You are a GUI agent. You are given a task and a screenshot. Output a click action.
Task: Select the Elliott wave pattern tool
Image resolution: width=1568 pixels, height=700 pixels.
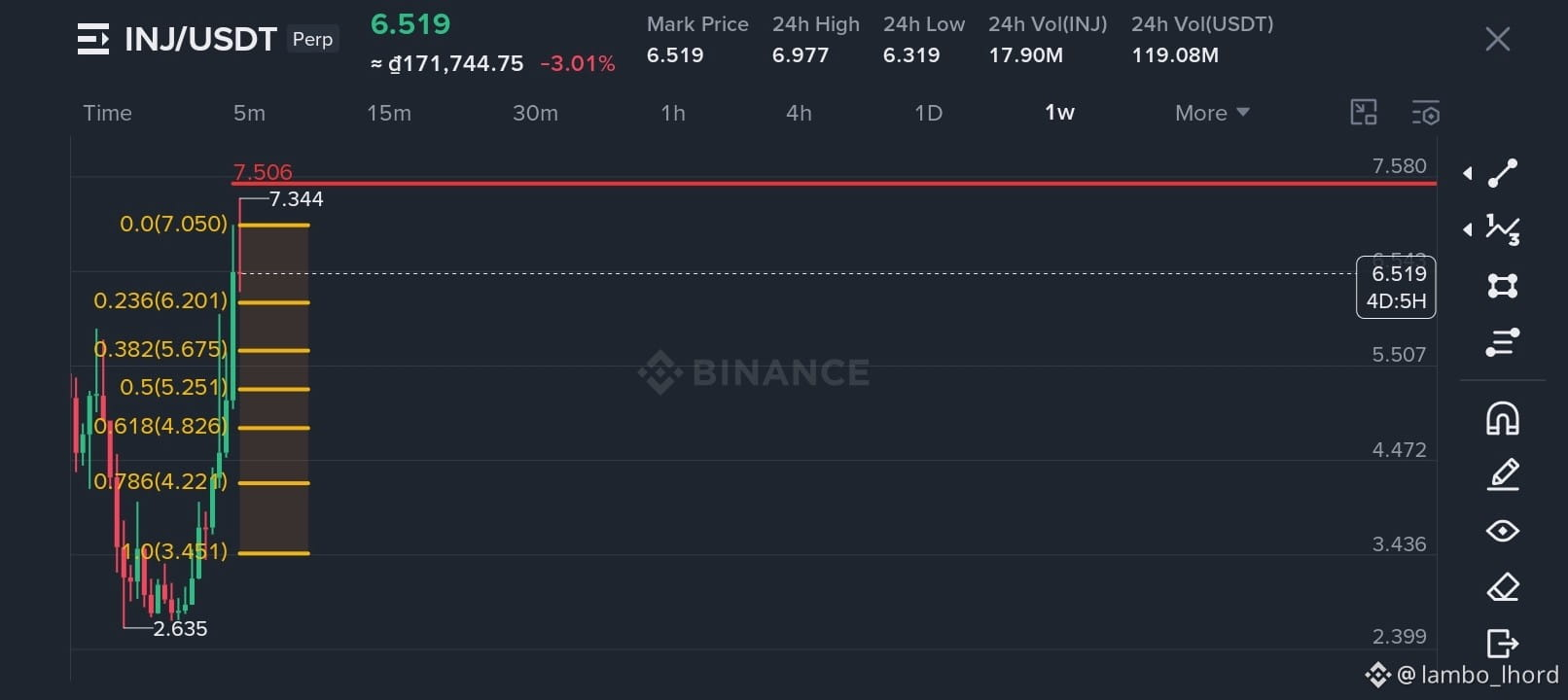(x=1503, y=229)
